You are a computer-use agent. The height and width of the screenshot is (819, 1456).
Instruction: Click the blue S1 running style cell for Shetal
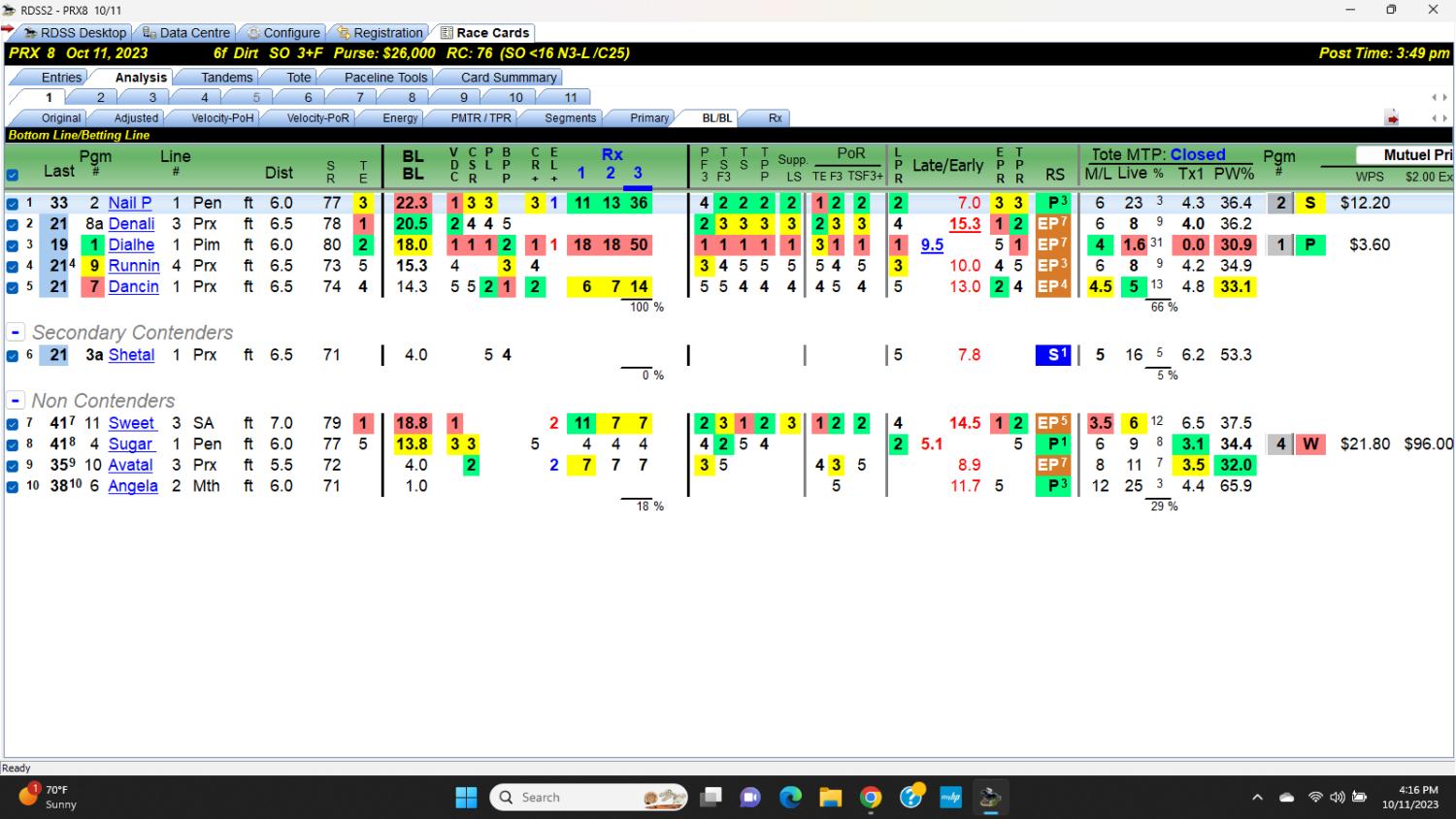pos(1052,355)
